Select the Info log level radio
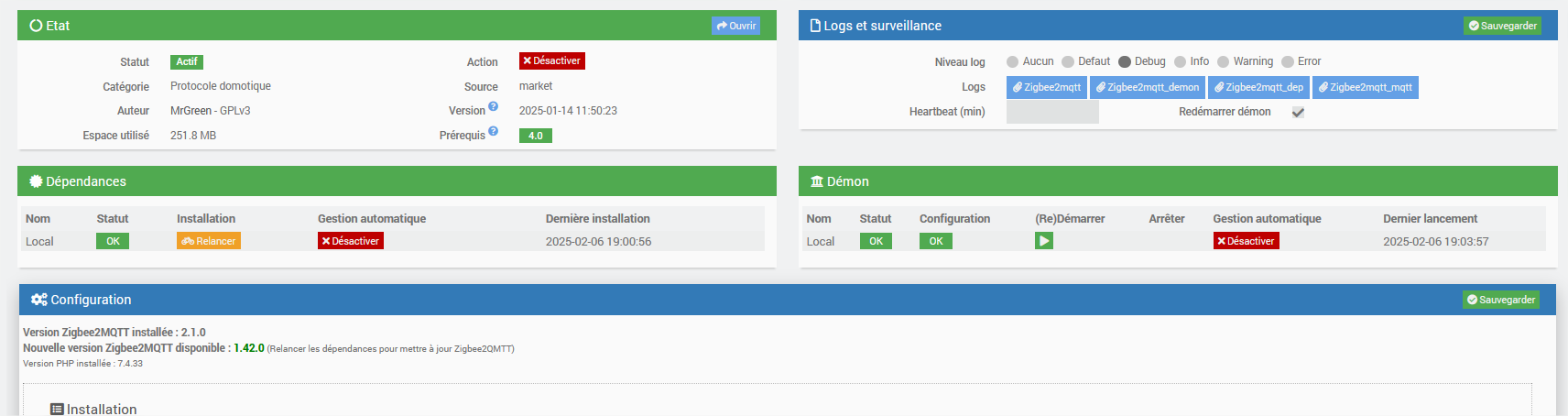Screen dimensions: 1568x416 click(x=1180, y=62)
